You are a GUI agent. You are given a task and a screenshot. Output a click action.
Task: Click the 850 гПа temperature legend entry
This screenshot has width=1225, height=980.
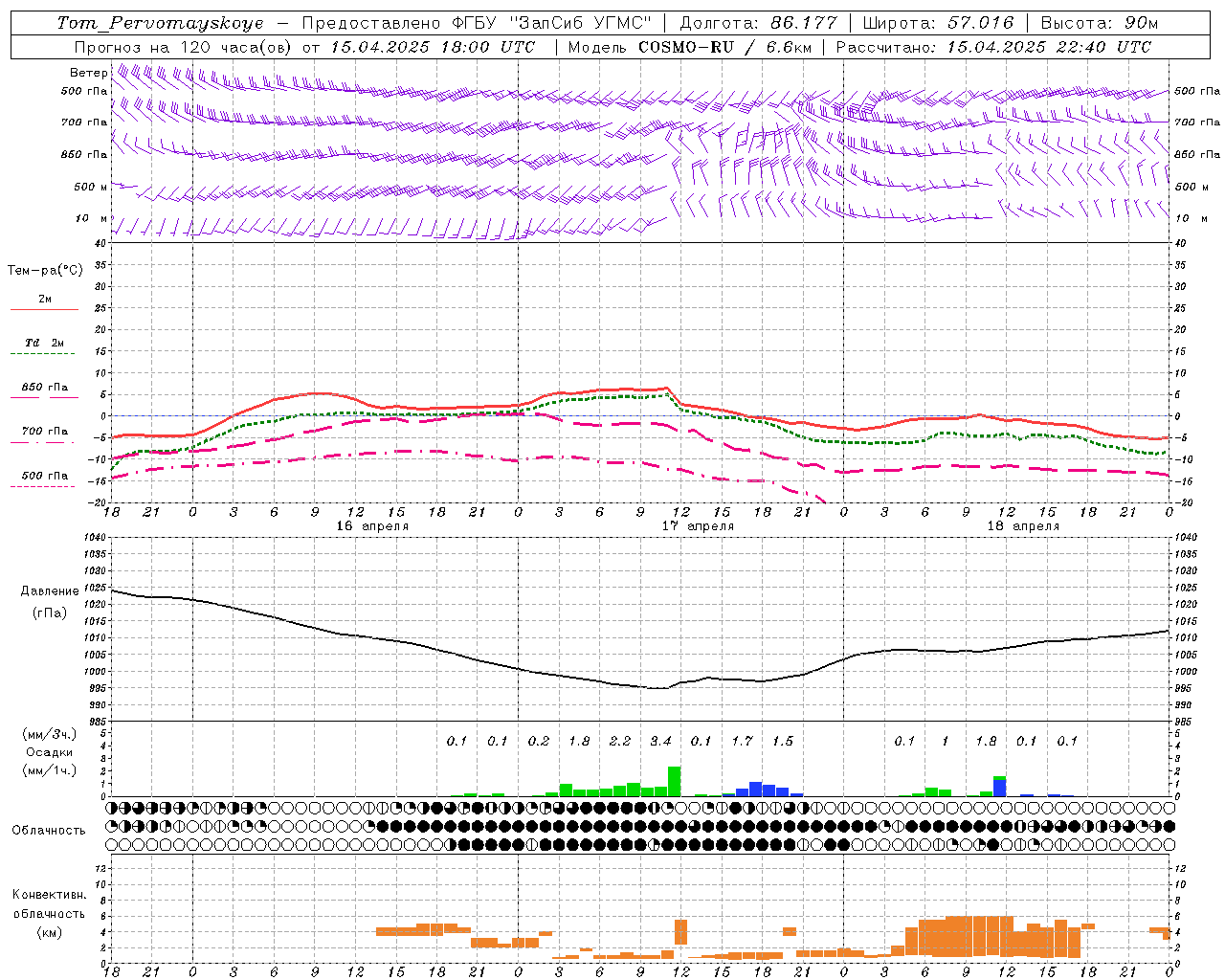tap(45, 388)
